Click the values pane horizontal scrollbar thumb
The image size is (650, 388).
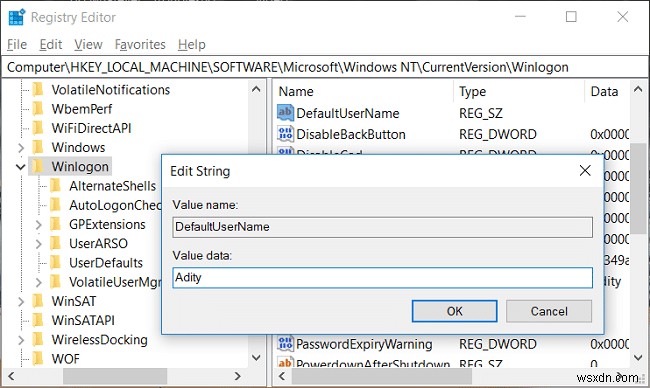382,376
